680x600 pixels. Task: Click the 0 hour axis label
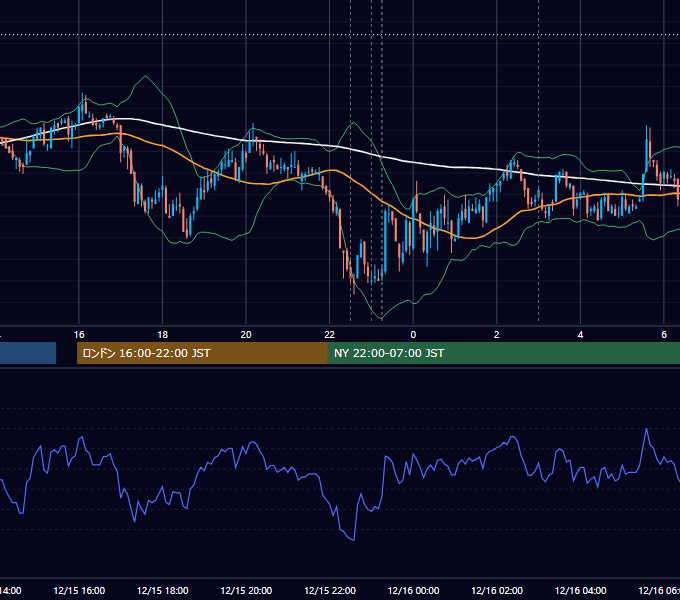[x=413, y=335]
